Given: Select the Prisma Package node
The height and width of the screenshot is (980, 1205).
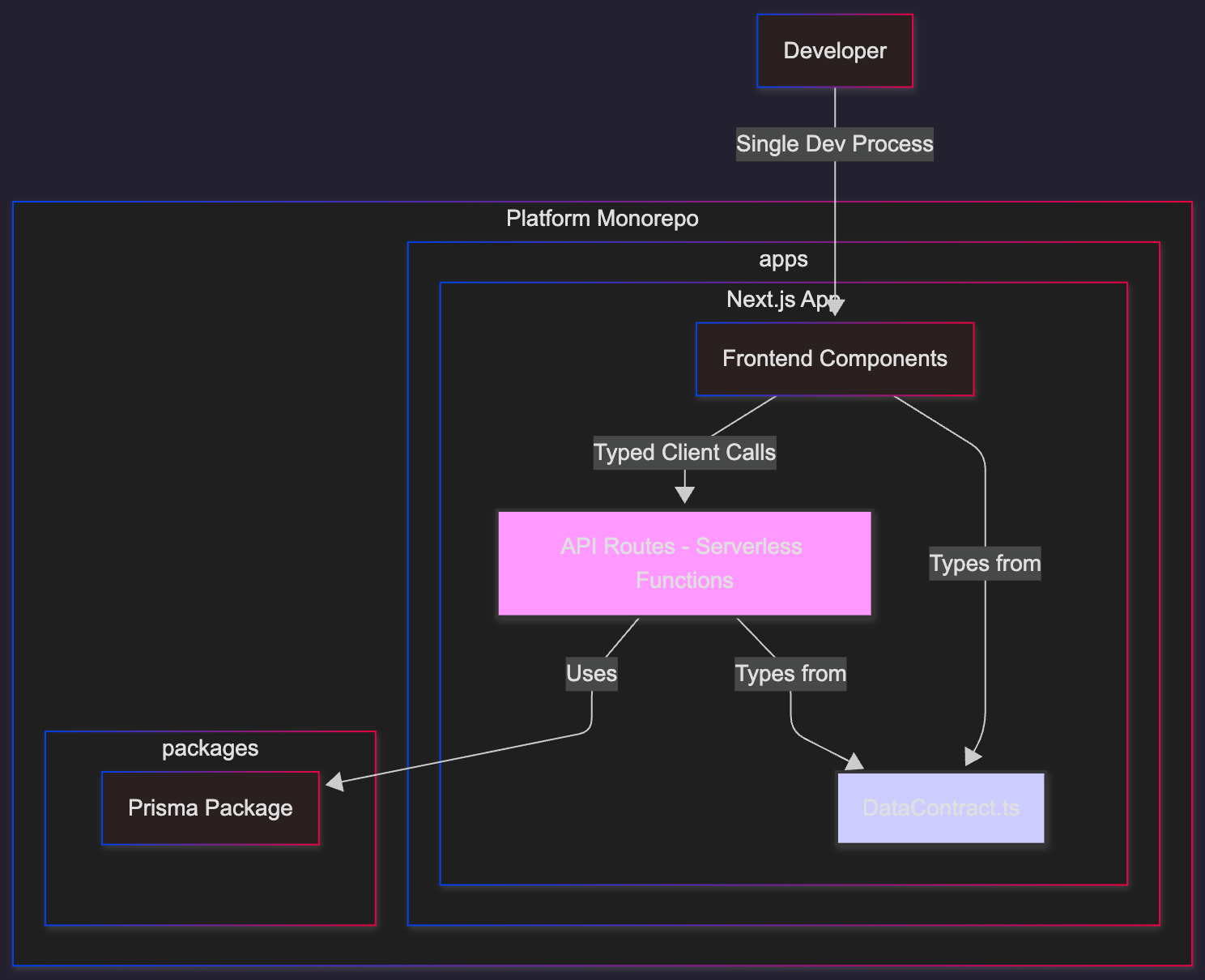Looking at the screenshot, I should [211, 808].
